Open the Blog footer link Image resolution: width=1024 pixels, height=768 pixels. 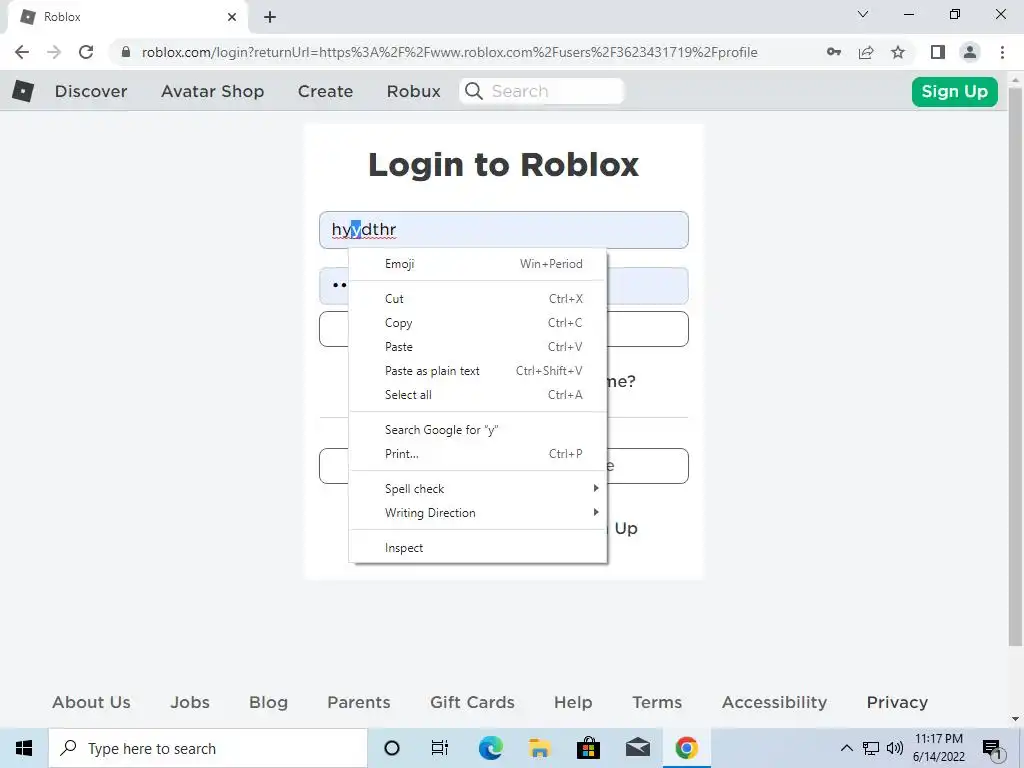(268, 702)
